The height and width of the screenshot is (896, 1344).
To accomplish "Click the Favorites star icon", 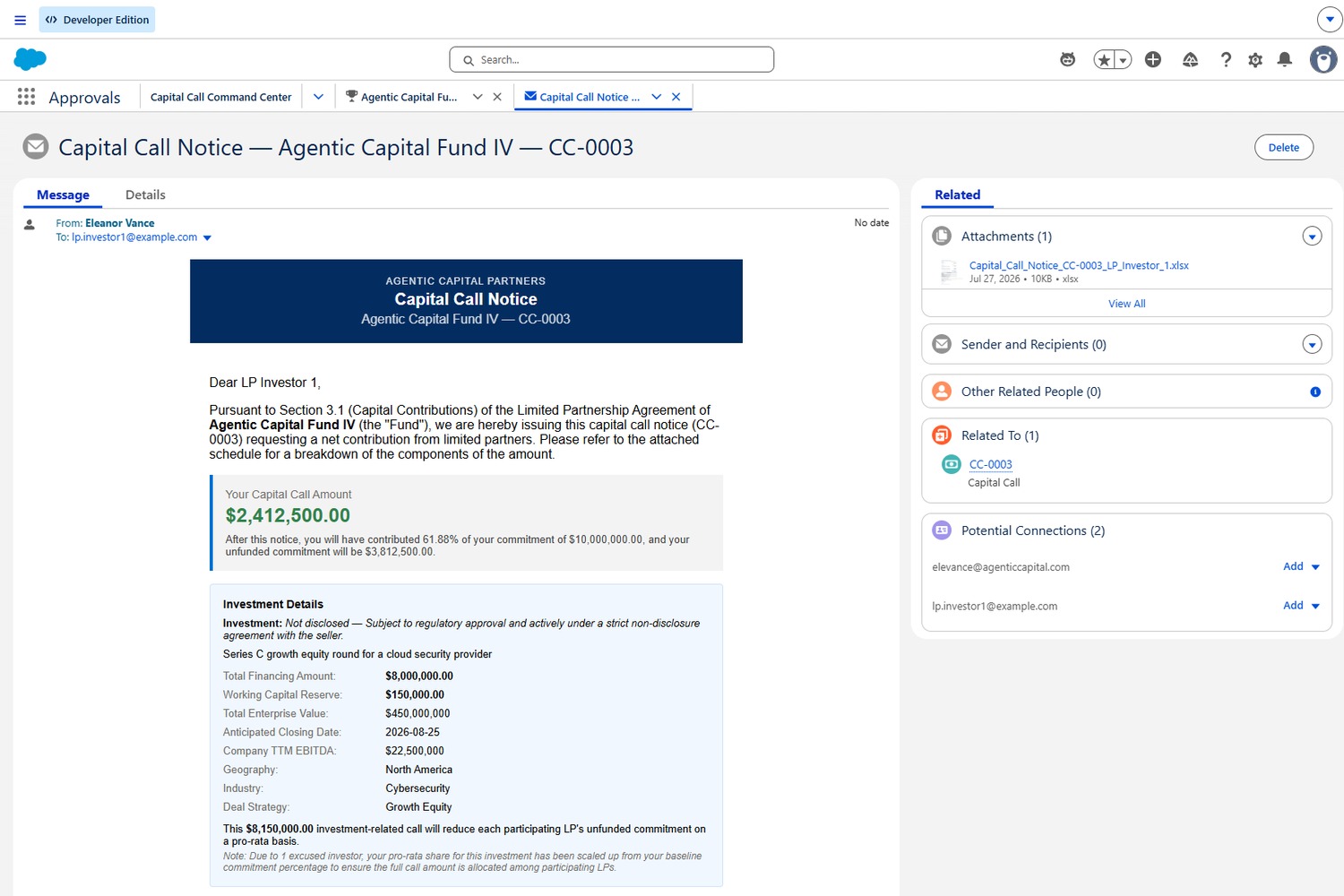I will [1104, 60].
